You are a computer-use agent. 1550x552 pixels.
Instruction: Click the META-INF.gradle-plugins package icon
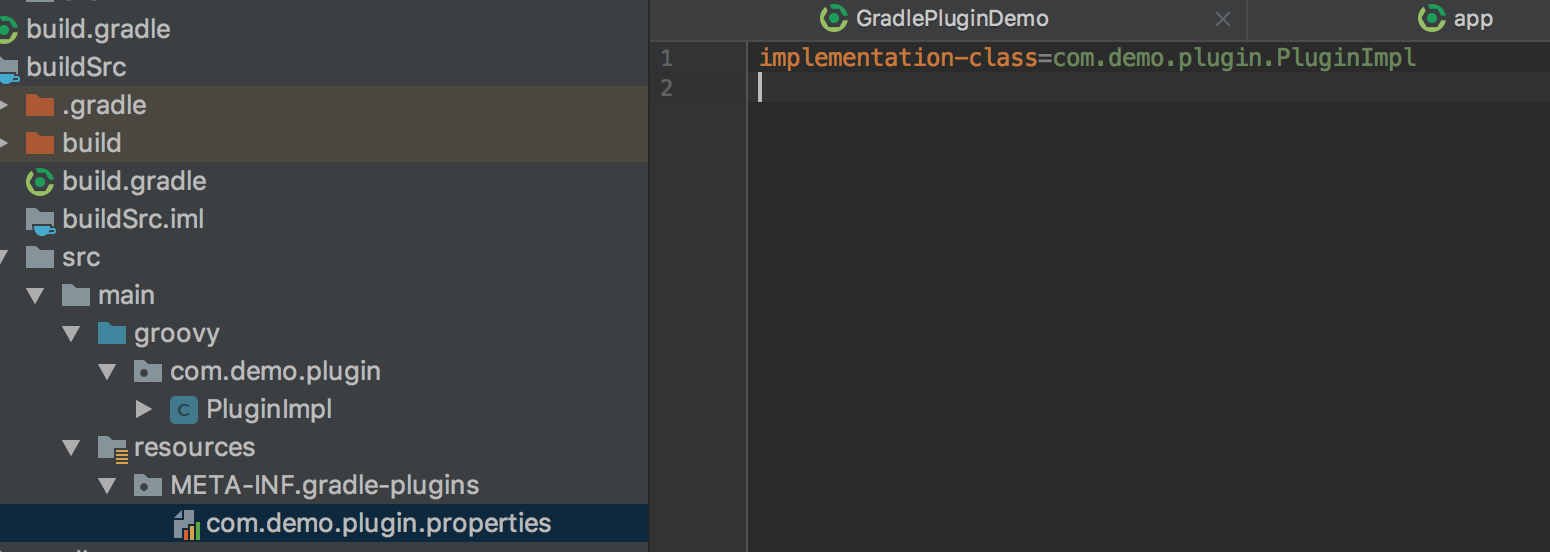148,486
